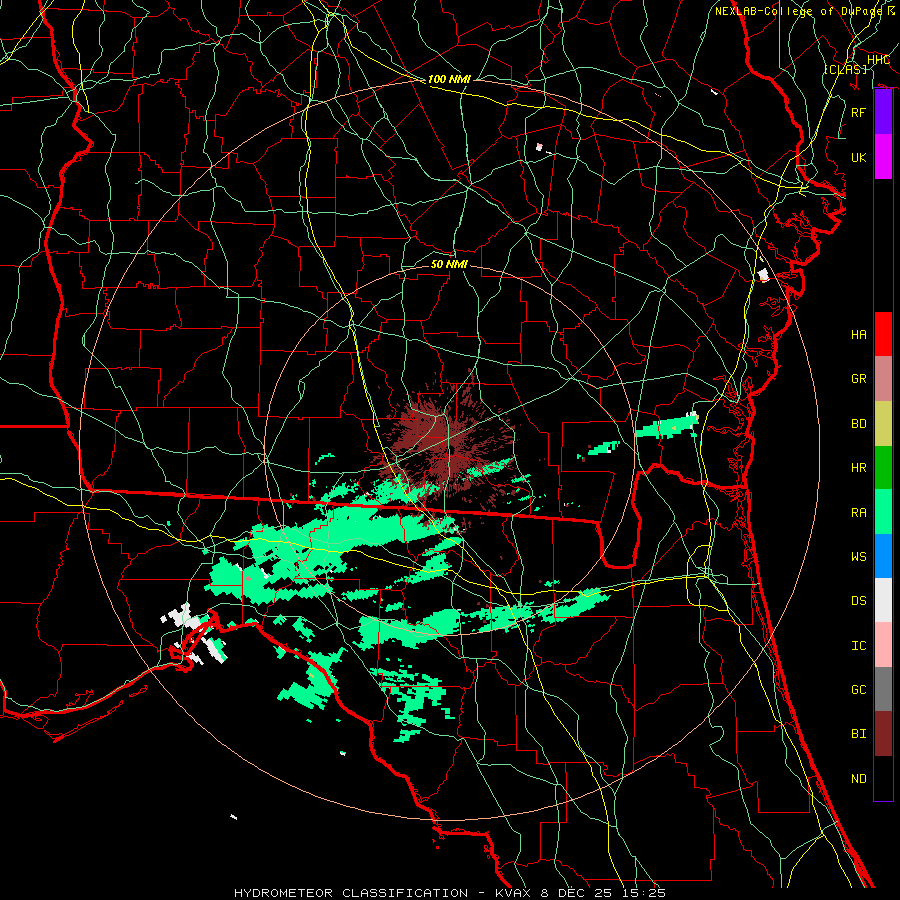
Task: Click the '[CLAS]' label under HHC
Action: (x=845, y=69)
